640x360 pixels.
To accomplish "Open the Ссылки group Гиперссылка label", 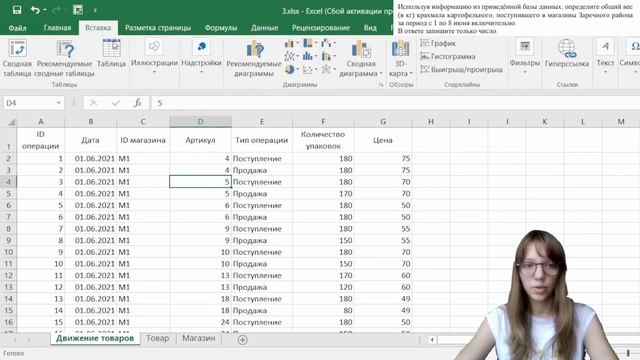I will [567, 64].
